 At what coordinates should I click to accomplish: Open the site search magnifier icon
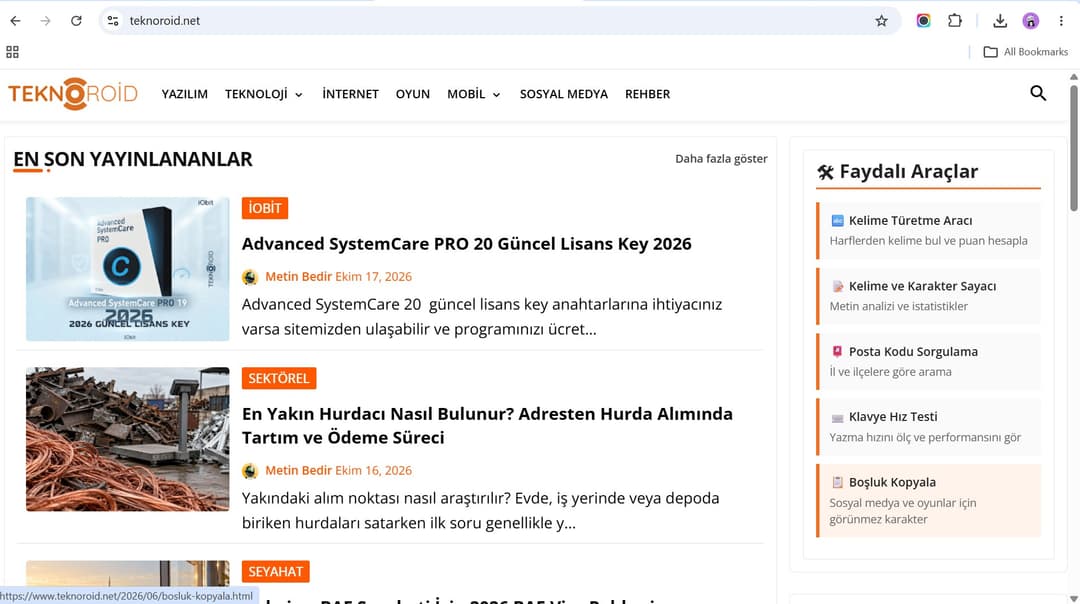point(1038,93)
